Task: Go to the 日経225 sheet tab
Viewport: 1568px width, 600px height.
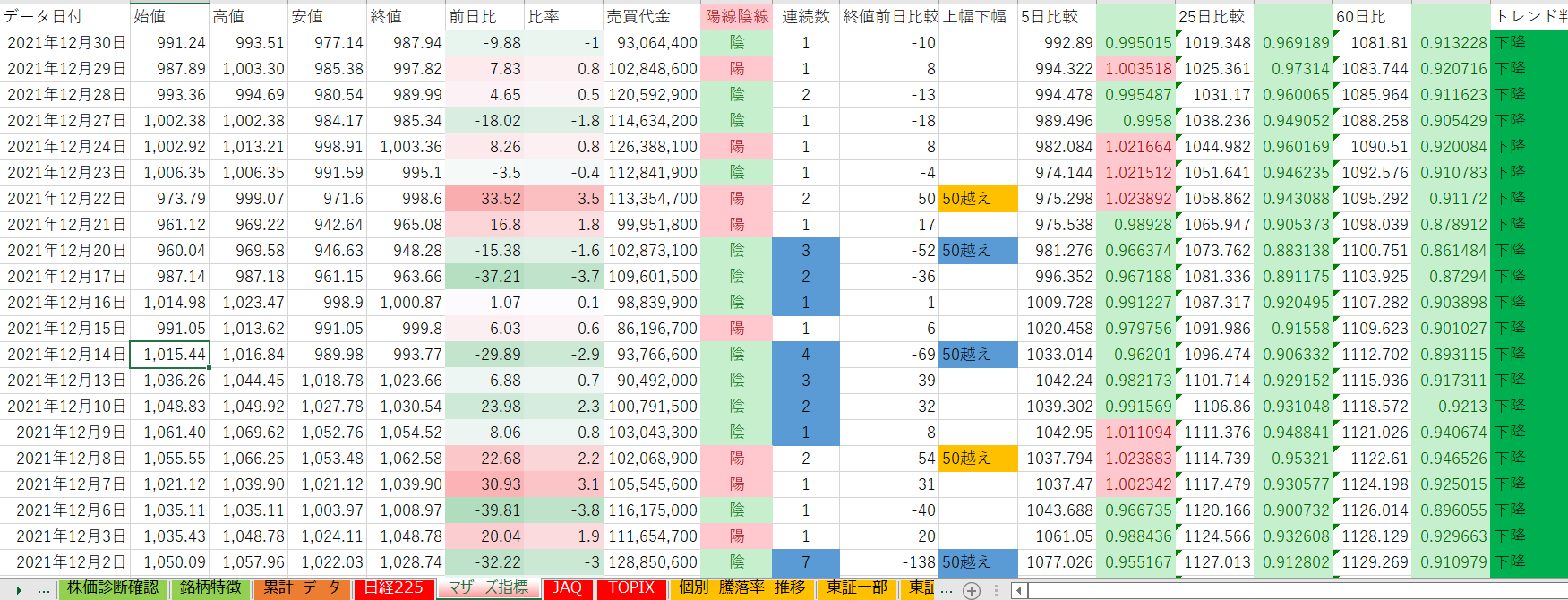Action: (x=393, y=588)
